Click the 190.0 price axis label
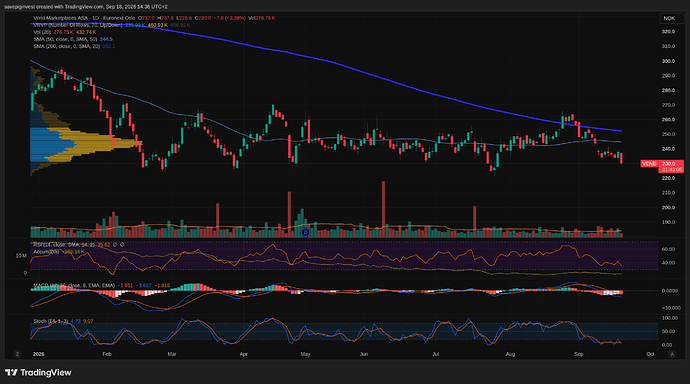The width and height of the screenshot is (690, 384). click(668, 222)
